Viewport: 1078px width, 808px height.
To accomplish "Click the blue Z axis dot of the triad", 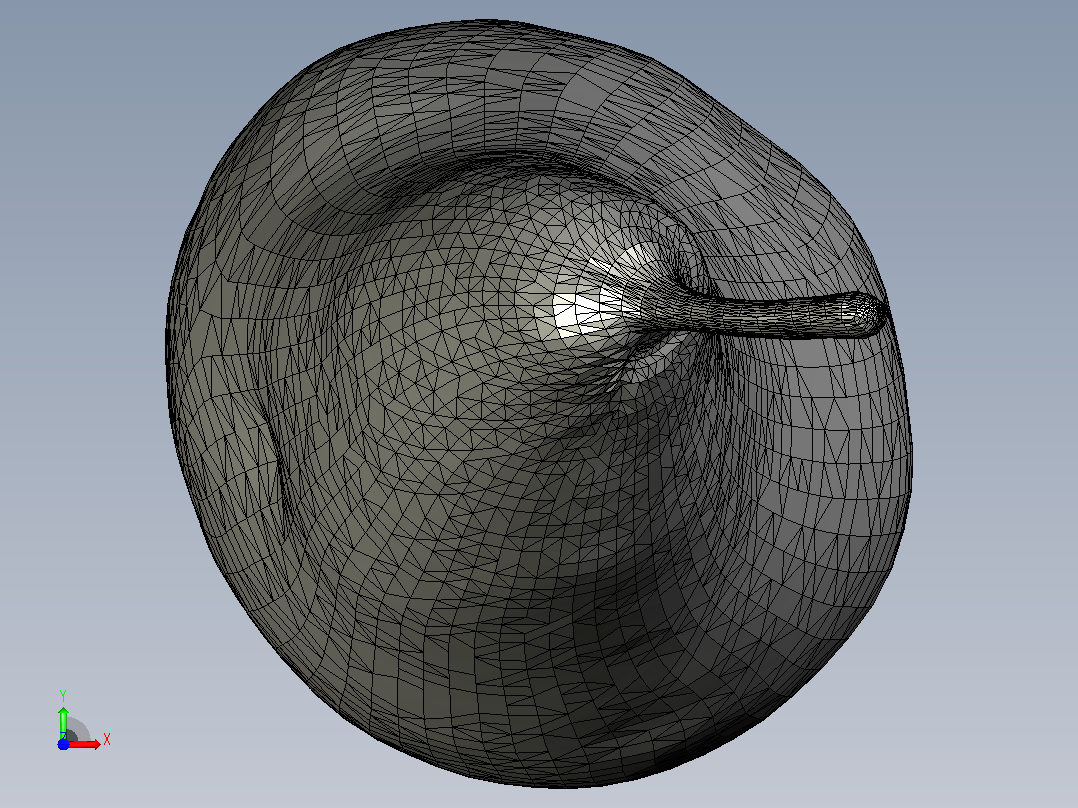I will 63,744.
